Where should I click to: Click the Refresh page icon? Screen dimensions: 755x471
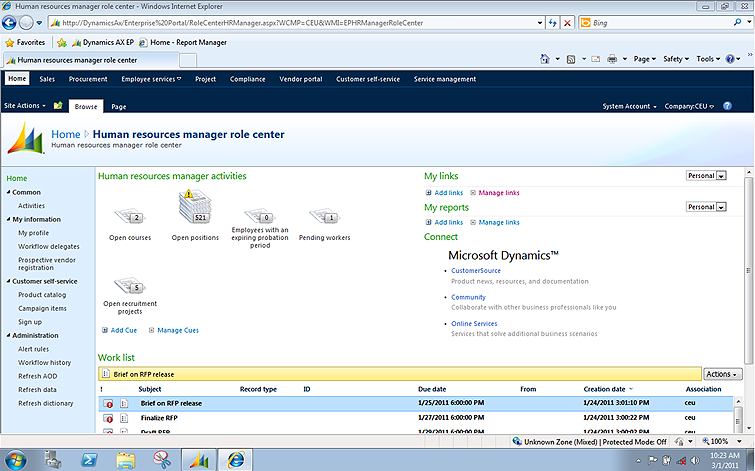tap(552, 23)
